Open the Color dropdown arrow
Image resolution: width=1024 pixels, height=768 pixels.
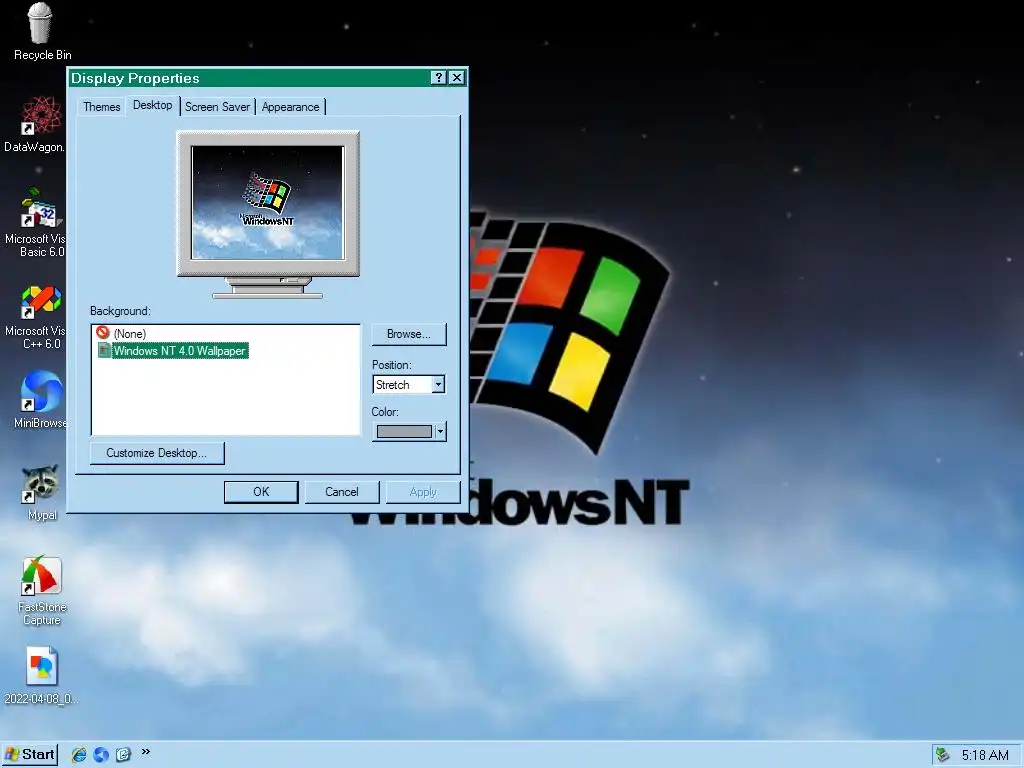pyautogui.click(x=440, y=431)
